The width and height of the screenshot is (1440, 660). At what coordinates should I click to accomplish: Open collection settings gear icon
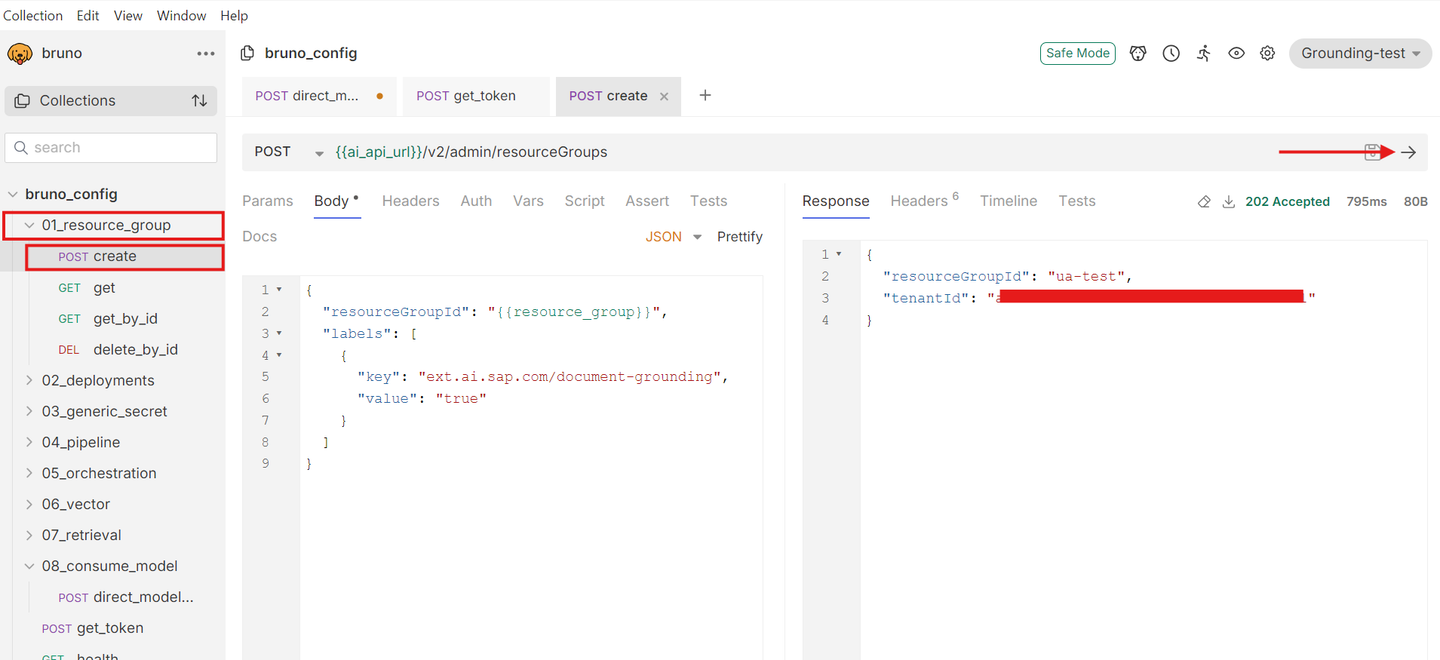[x=1268, y=54]
